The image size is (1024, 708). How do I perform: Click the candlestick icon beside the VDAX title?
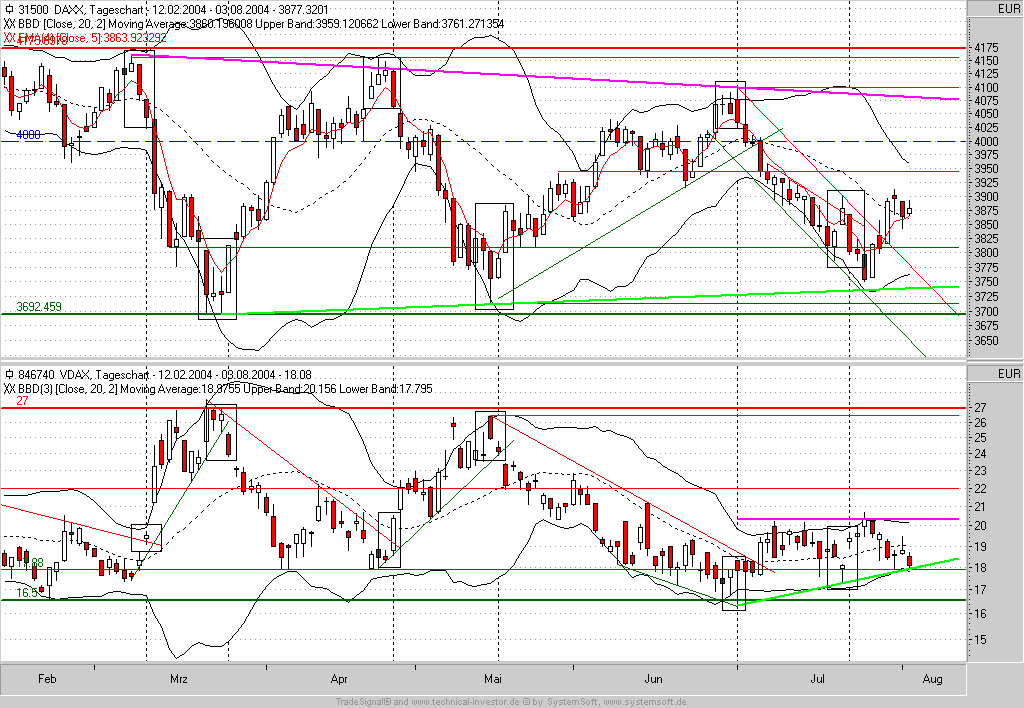coord(9,374)
